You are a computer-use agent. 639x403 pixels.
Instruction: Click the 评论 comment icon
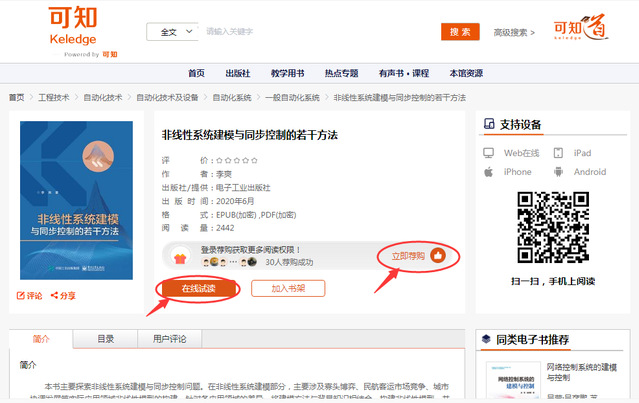[x=22, y=296]
